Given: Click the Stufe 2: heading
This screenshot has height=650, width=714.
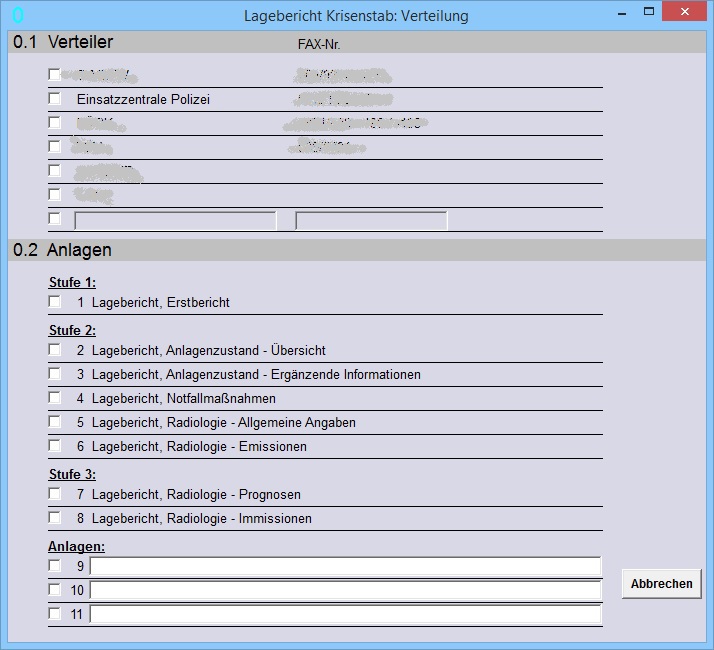Looking at the screenshot, I should (72, 330).
